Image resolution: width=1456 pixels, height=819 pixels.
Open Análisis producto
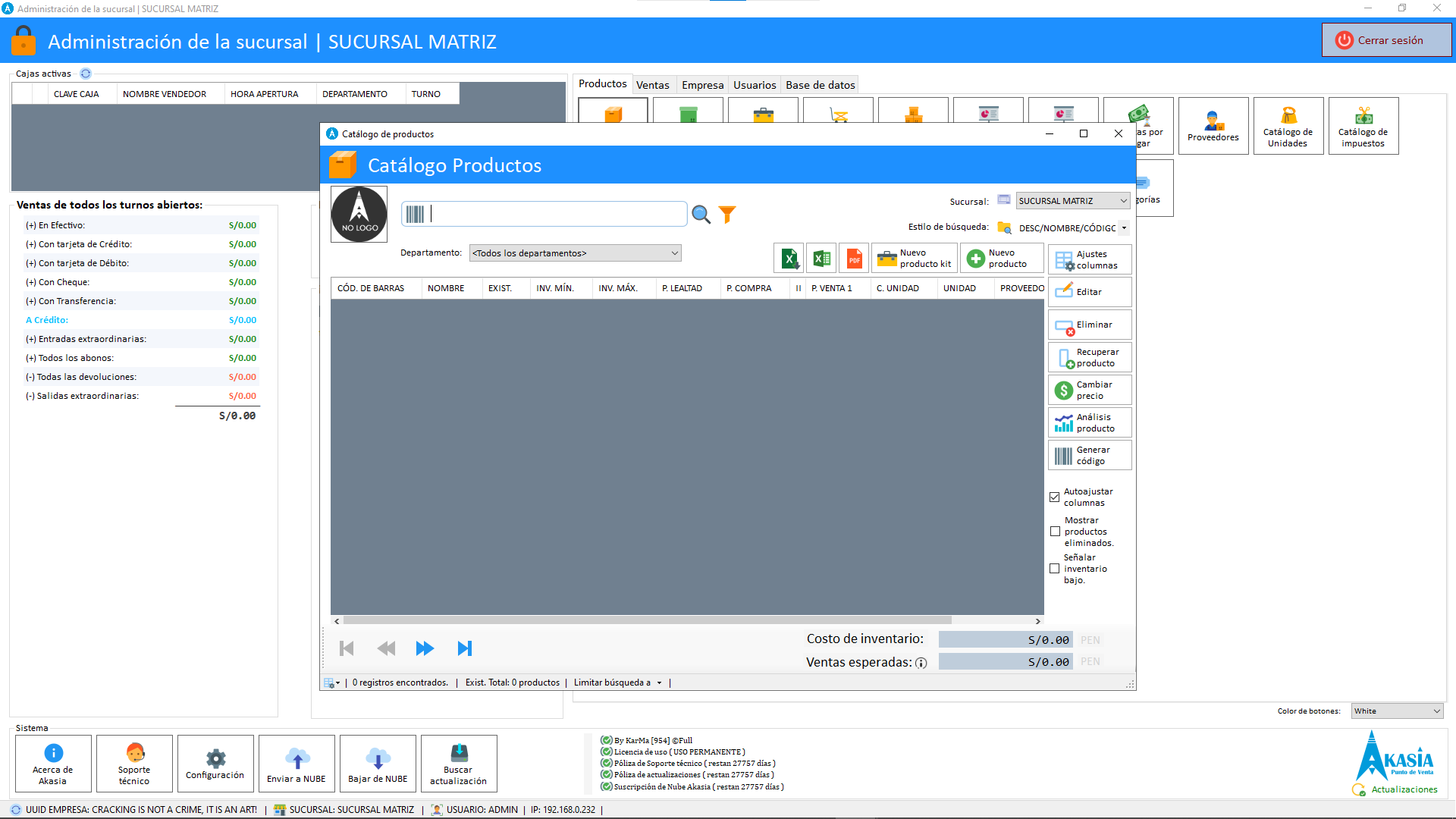pyautogui.click(x=1090, y=422)
